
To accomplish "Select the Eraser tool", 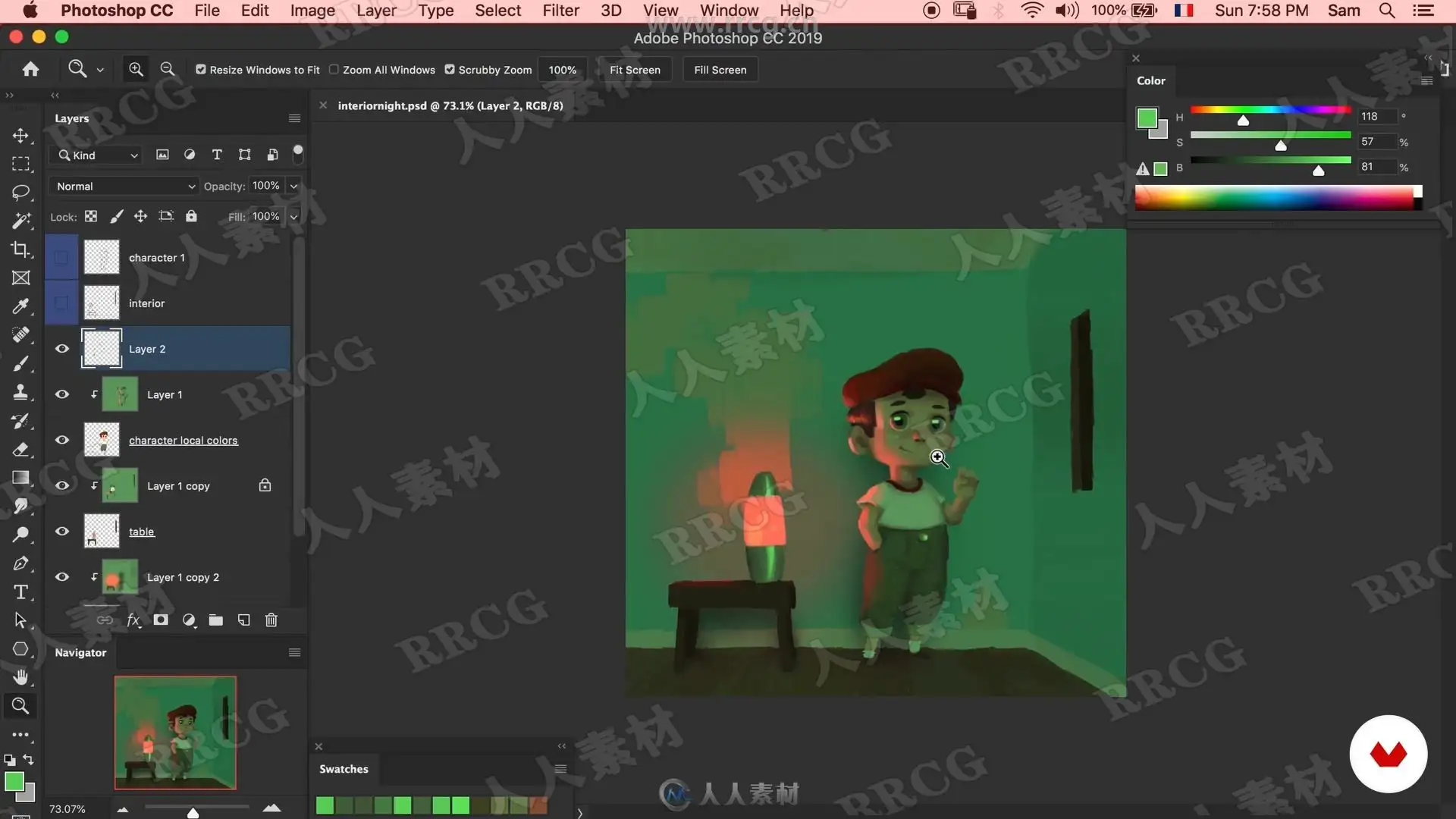I will tap(20, 449).
